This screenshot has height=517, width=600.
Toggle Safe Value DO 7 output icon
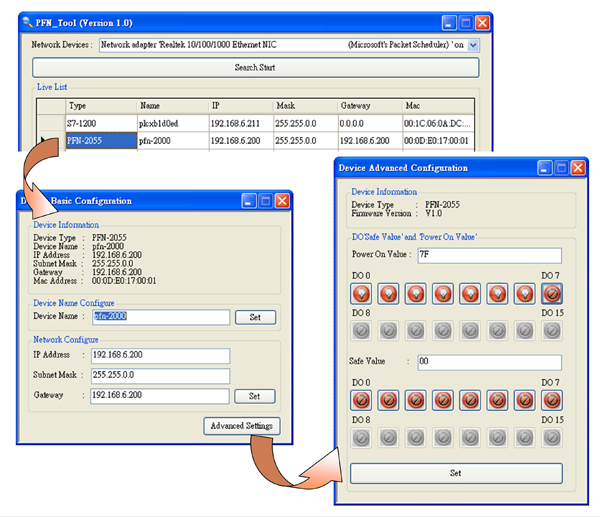[552, 400]
